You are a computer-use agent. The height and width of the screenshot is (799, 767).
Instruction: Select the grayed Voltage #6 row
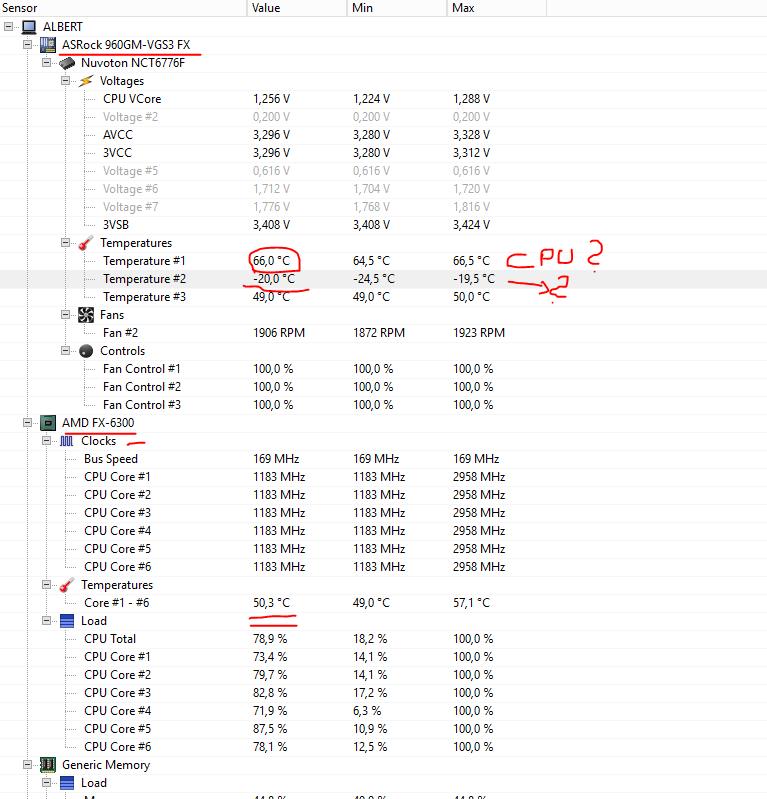point(383,189)
